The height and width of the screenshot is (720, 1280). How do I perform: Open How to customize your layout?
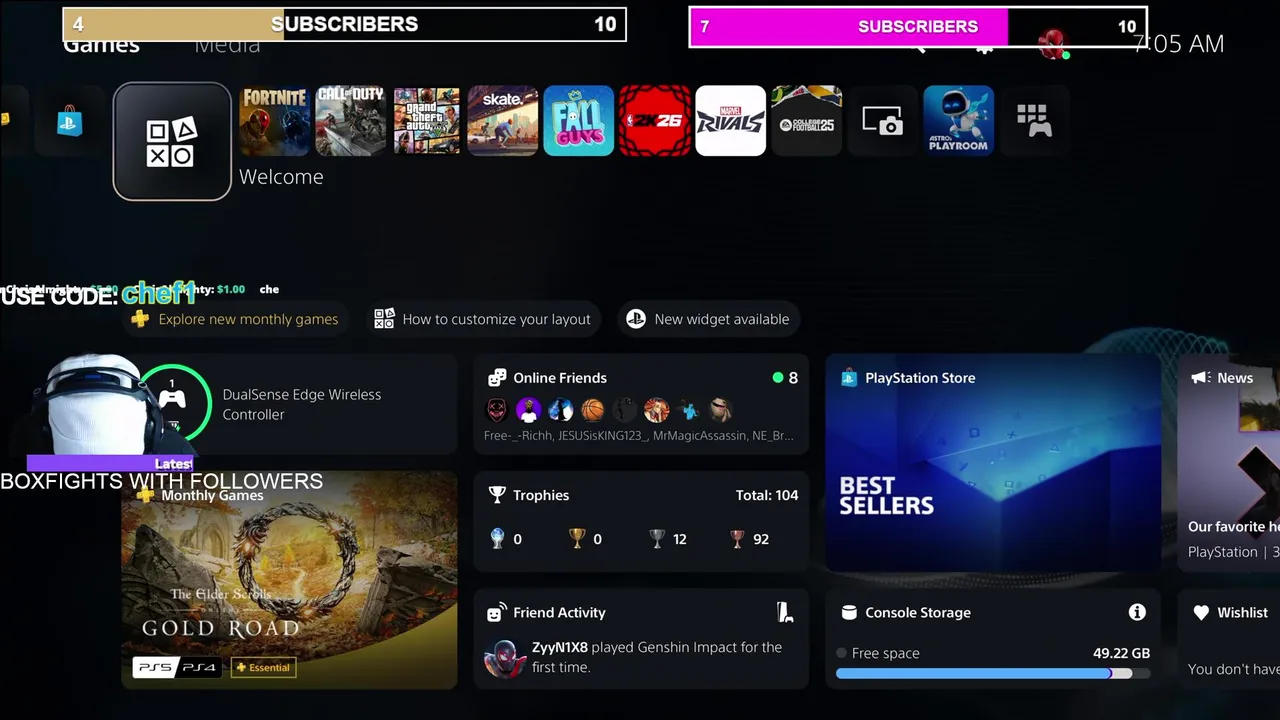click(482, 319)
